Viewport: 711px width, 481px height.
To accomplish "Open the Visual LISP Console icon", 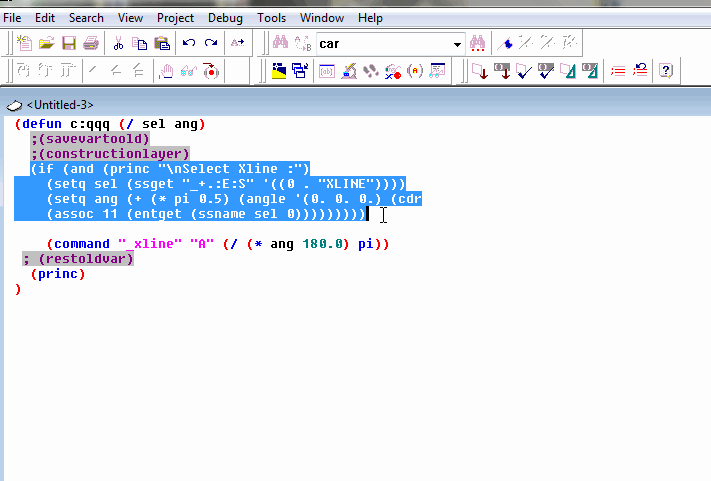I will click(x=326, y=71).
